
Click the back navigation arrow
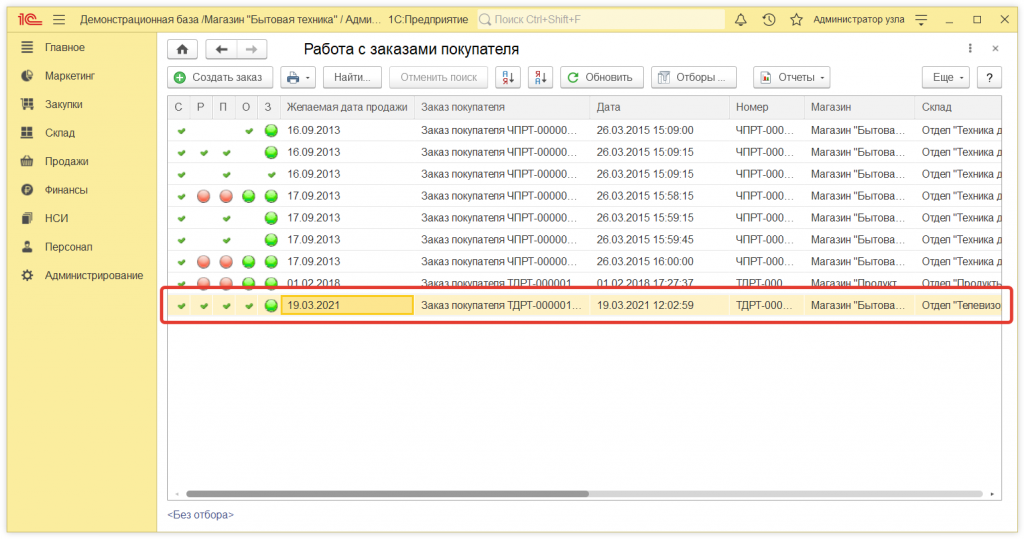(x=221, y=49)
